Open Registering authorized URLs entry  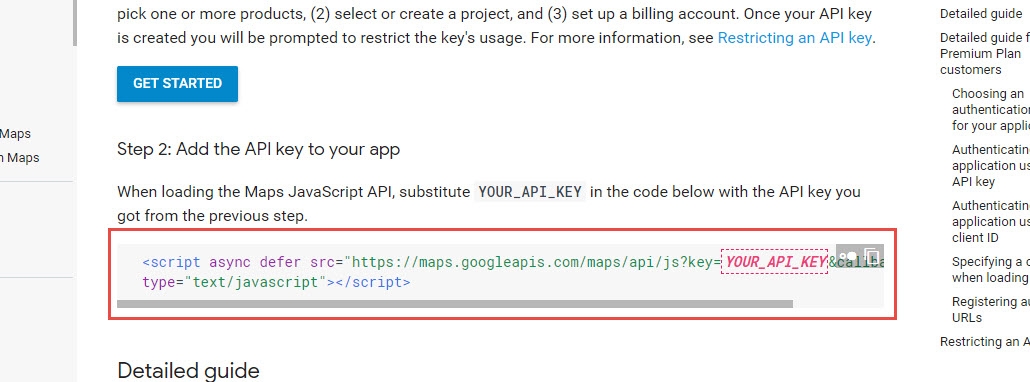point(991,309)
